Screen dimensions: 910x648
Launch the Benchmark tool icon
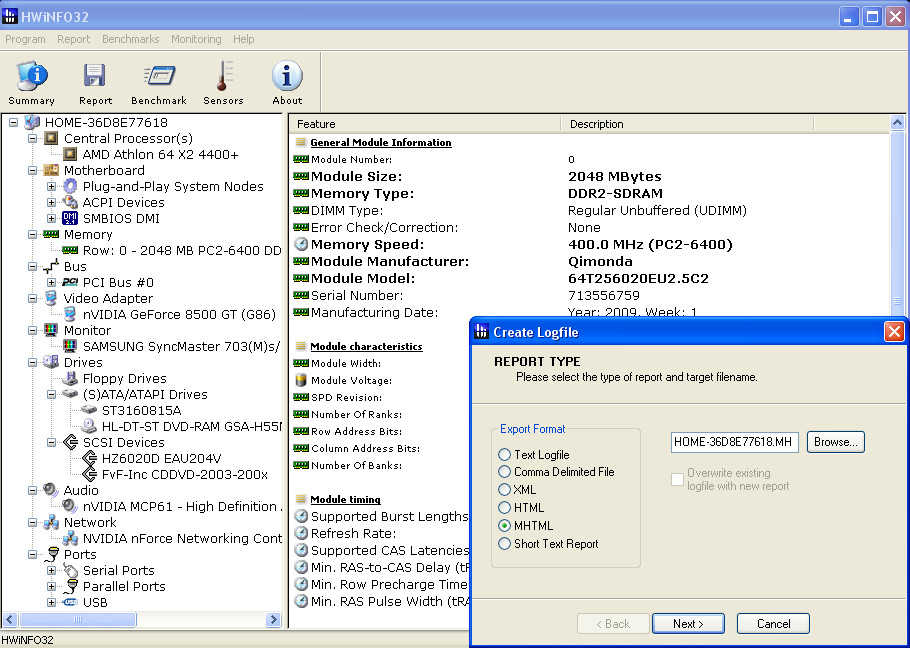pyautogui.click(x=159, y=82)
